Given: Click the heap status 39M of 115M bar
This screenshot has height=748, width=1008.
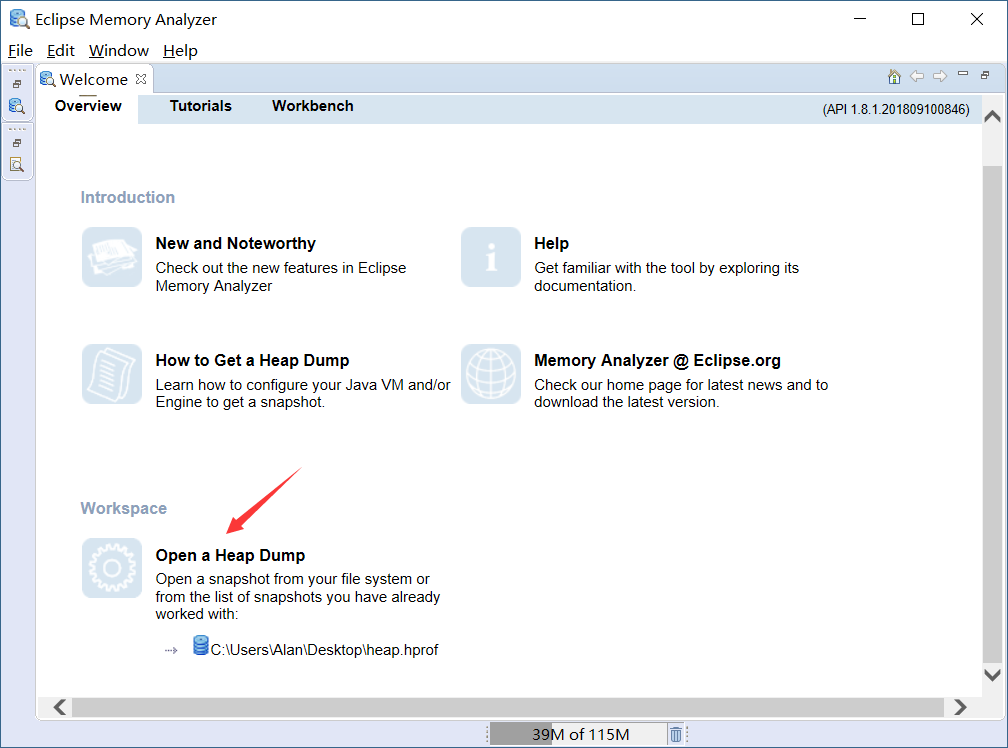Looking at the screenshot, I should click(578, 734).
